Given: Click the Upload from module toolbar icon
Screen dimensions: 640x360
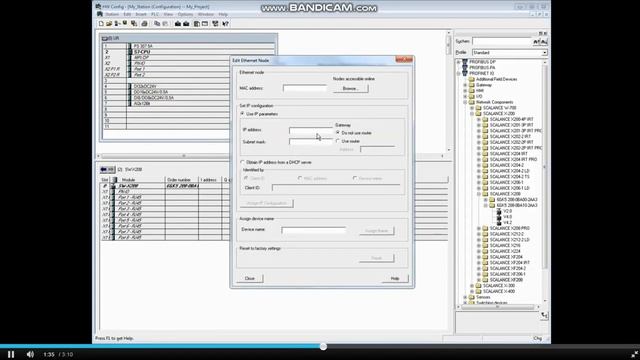Looking at the screenshot, I should click(x=186, y=24).
